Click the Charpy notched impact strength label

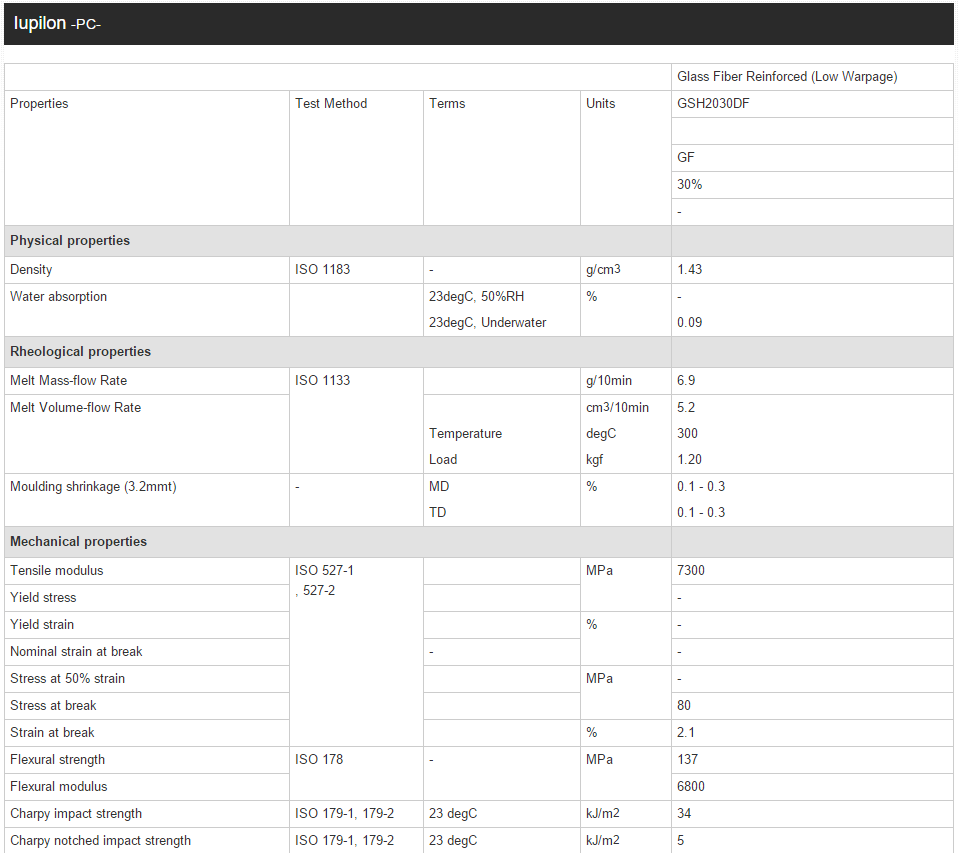click(100, 841)
